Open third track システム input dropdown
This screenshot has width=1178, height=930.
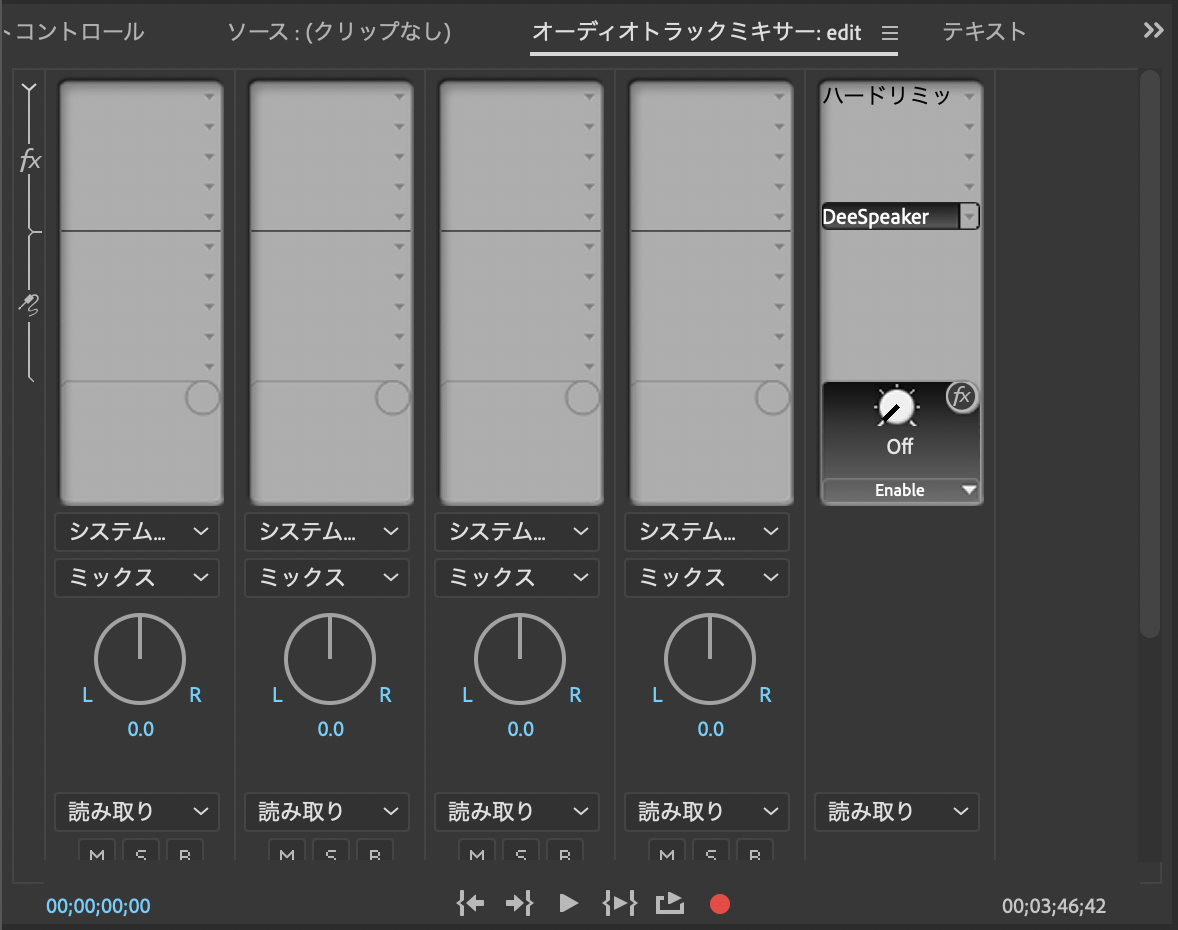[517, 532]
